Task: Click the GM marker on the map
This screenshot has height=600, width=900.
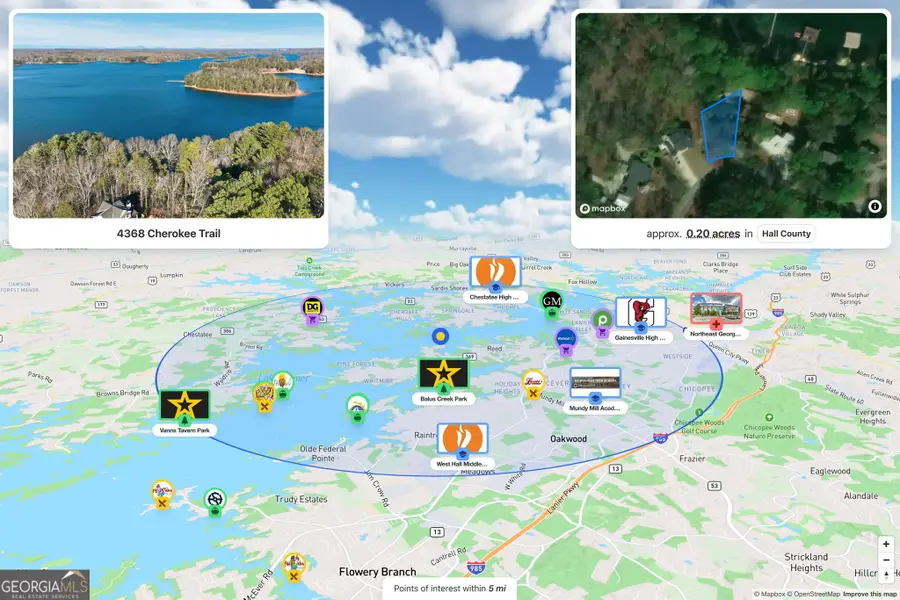Action: point(552,301)
